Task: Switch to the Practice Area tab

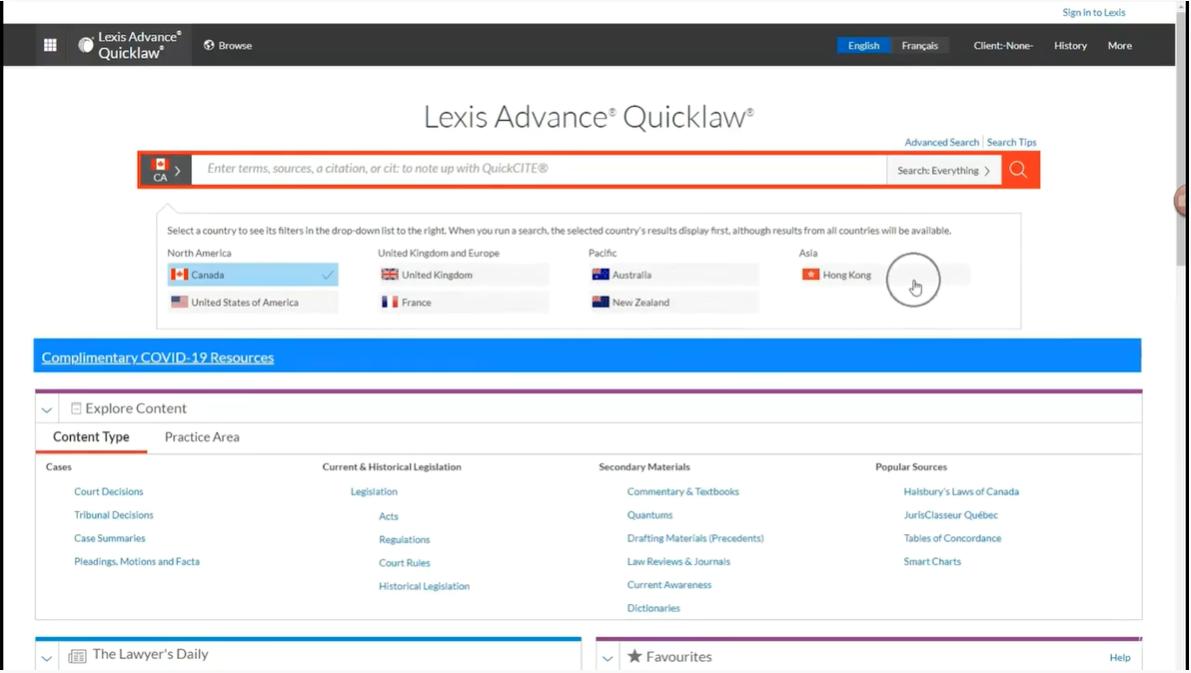Action: point(202,437)
